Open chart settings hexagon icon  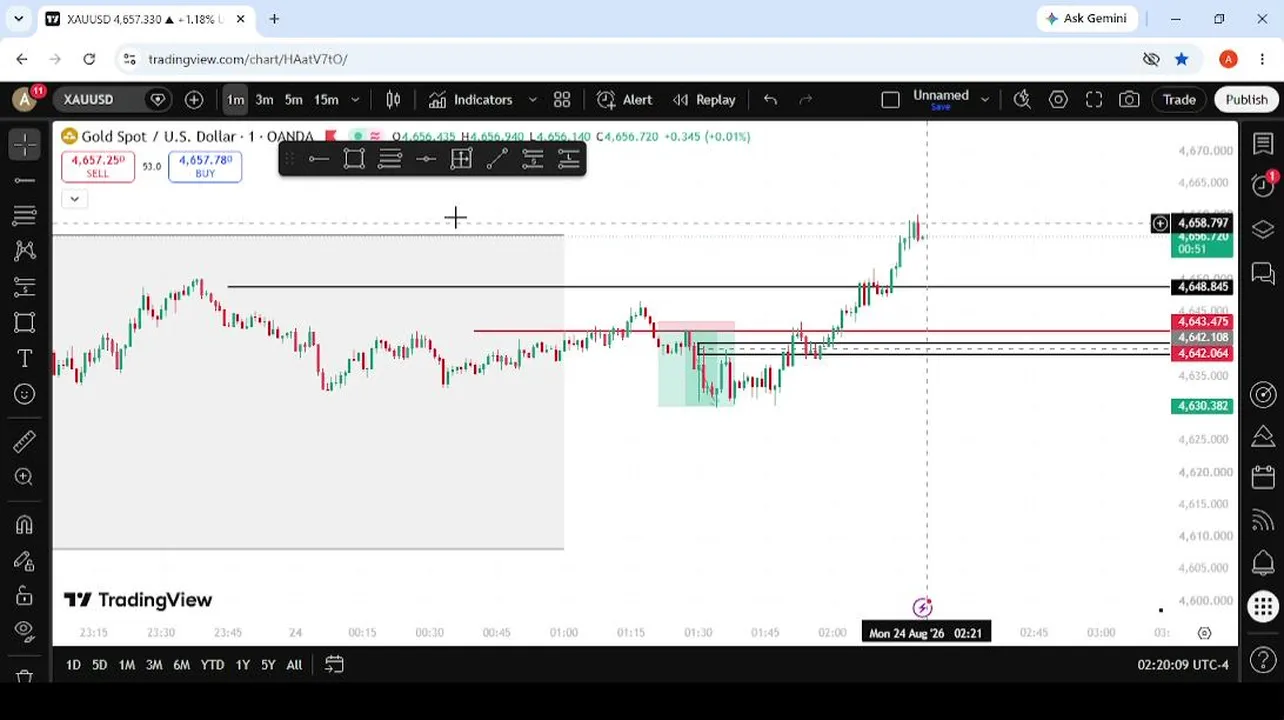[1058, 99]
